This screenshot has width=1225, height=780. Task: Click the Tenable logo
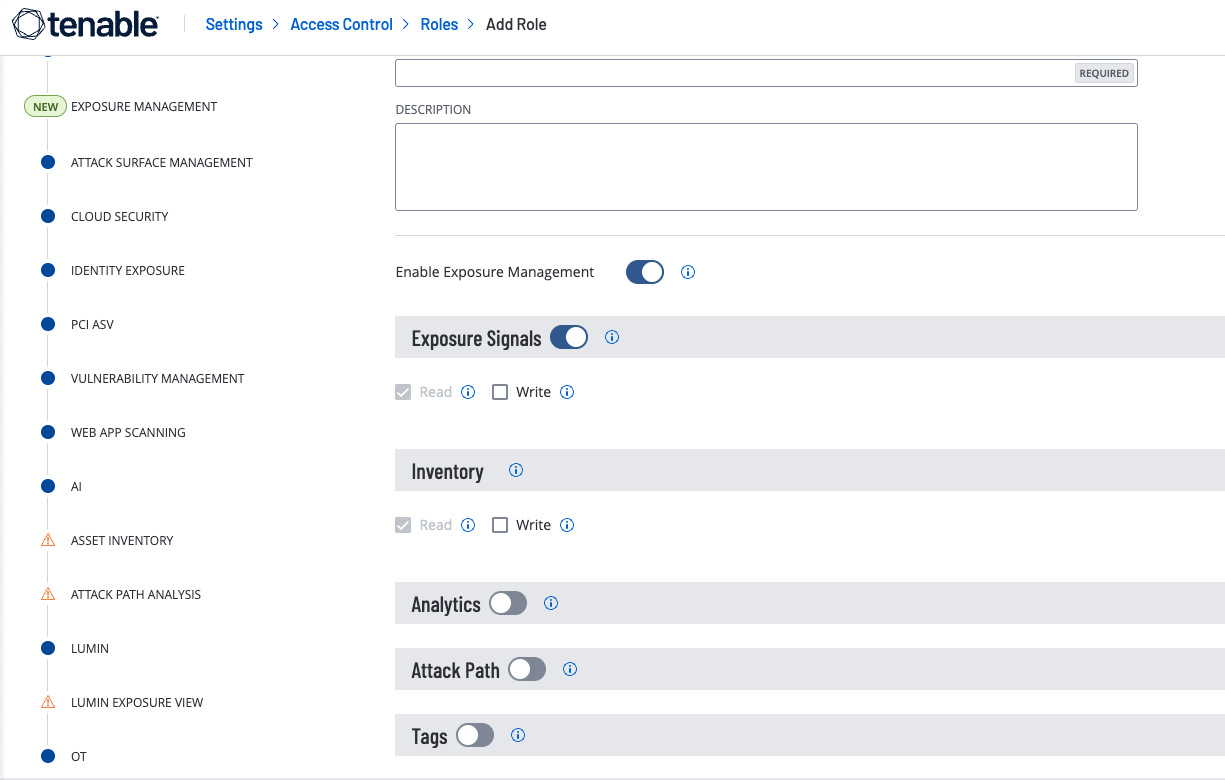point(85,25)
